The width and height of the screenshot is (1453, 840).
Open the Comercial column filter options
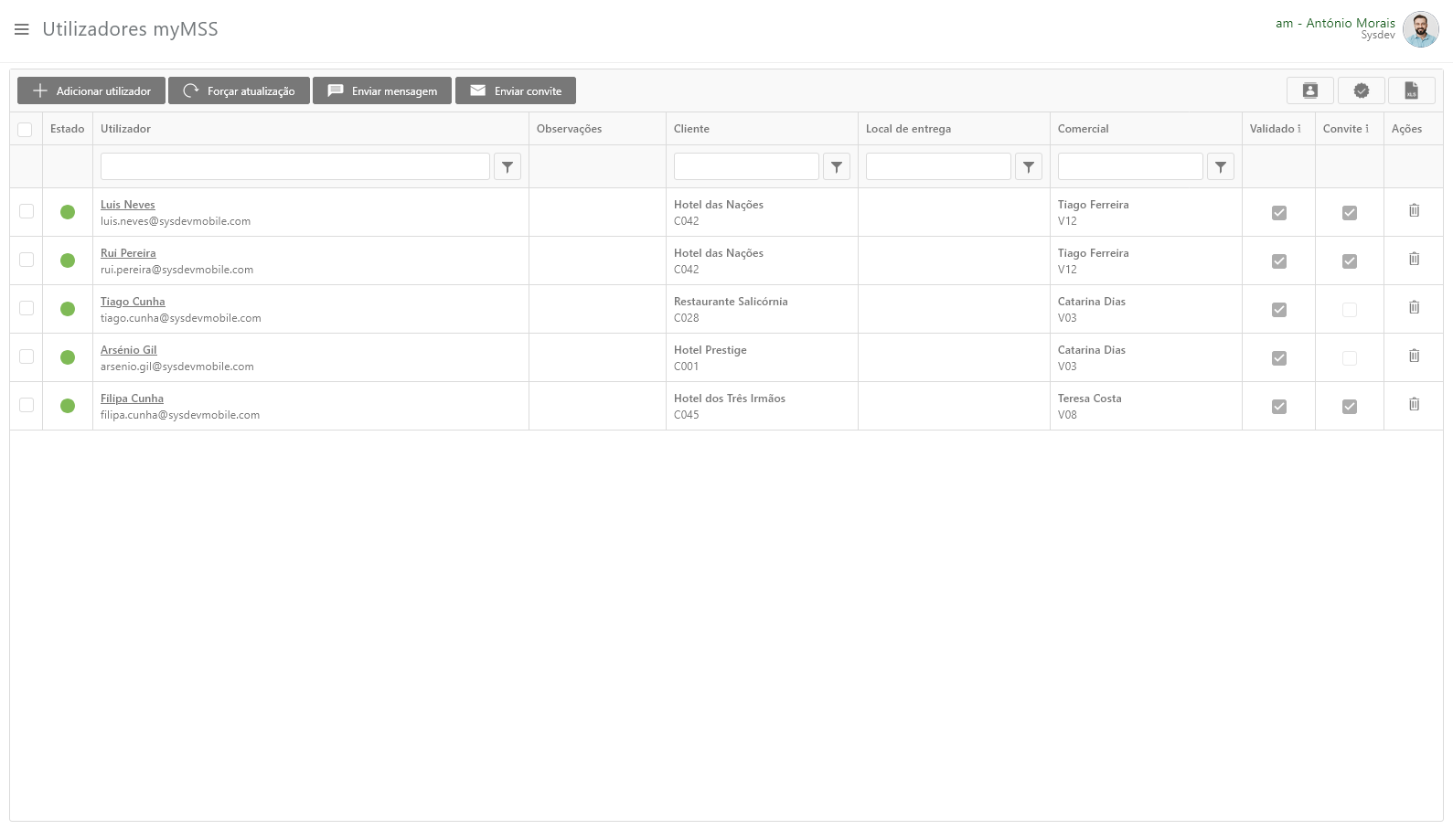click(x=1221, y=167)
